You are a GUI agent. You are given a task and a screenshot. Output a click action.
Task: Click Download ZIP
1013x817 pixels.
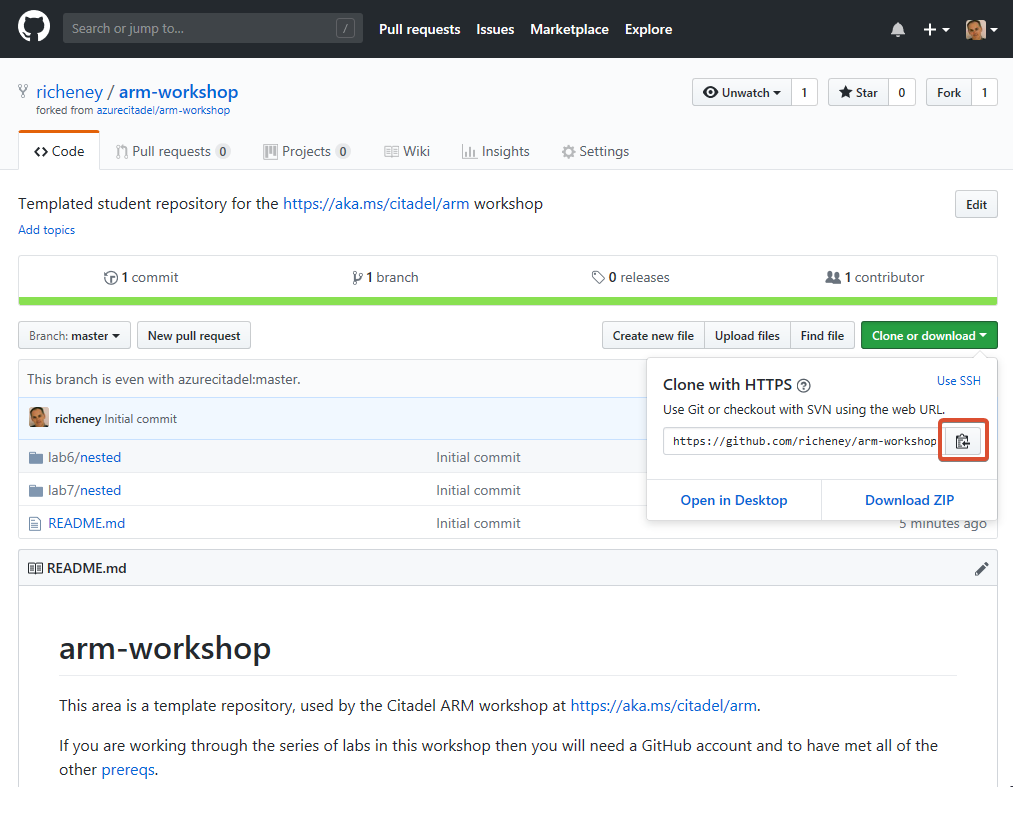[x=910, y=500]
